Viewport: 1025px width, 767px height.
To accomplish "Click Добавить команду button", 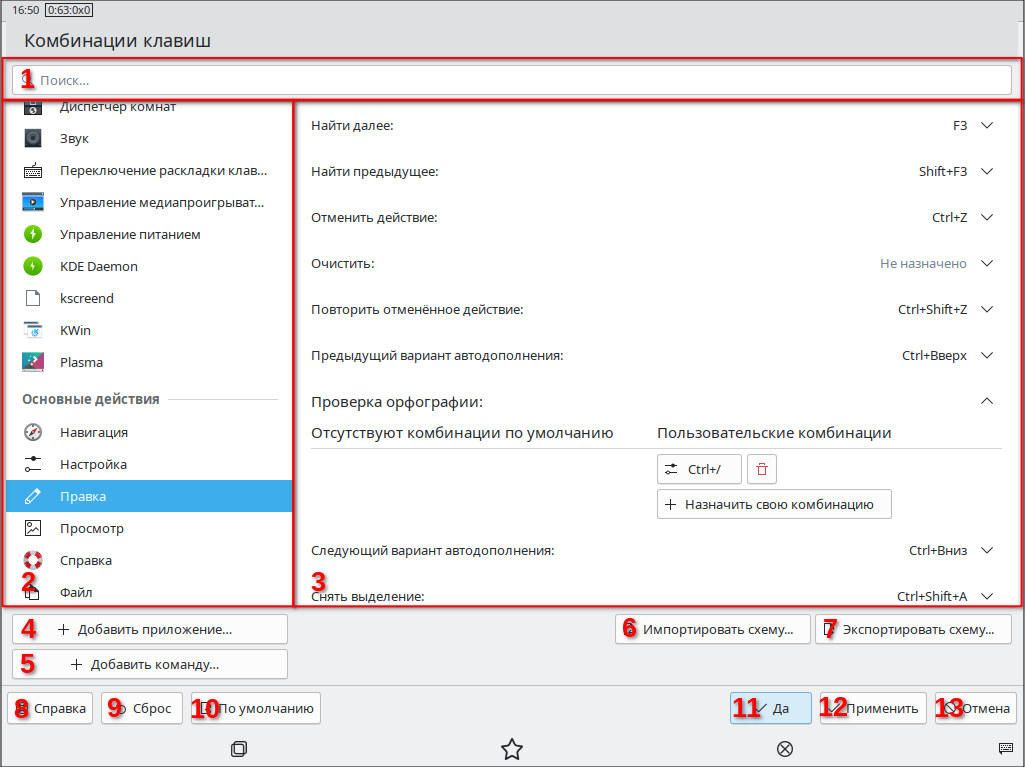I will [x=150, y=664].
